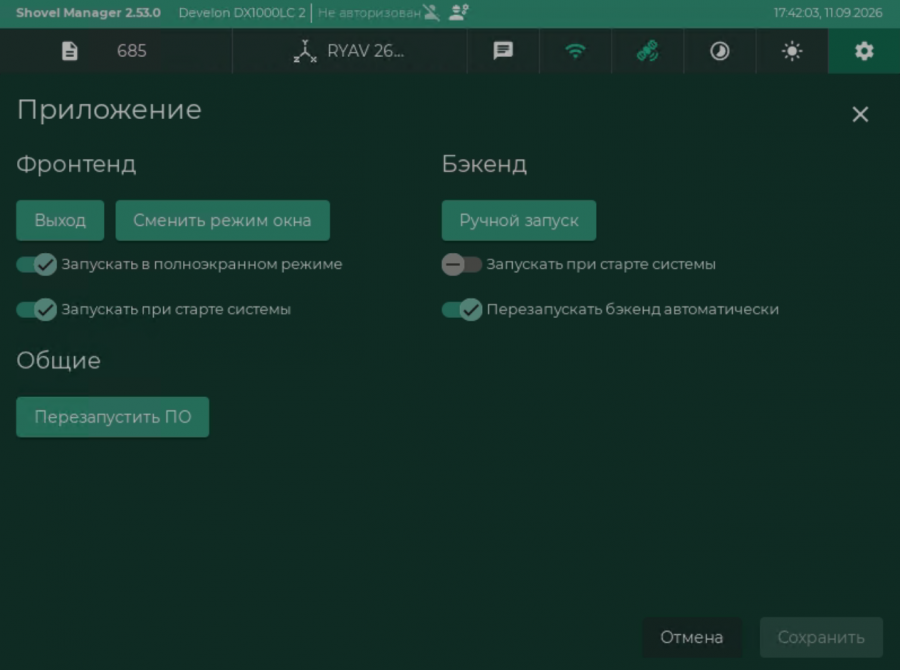Toggle Перезапускать бэкенд автоматически switch
Viewport: 900px width, 670px height.
tap(461, 309)
